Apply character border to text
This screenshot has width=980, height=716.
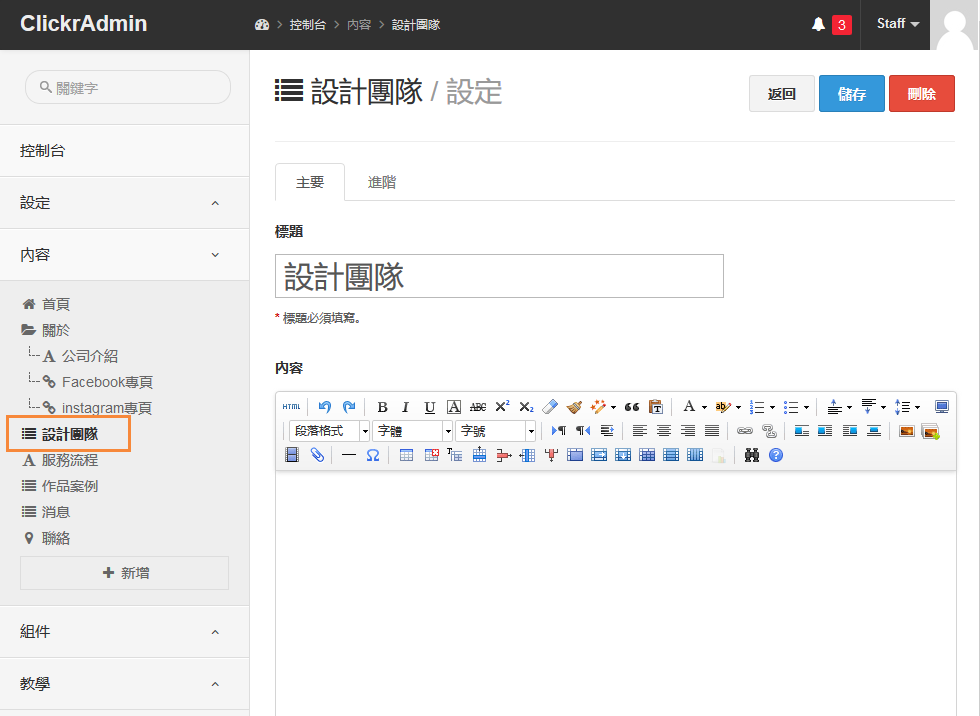click(454, 407)
